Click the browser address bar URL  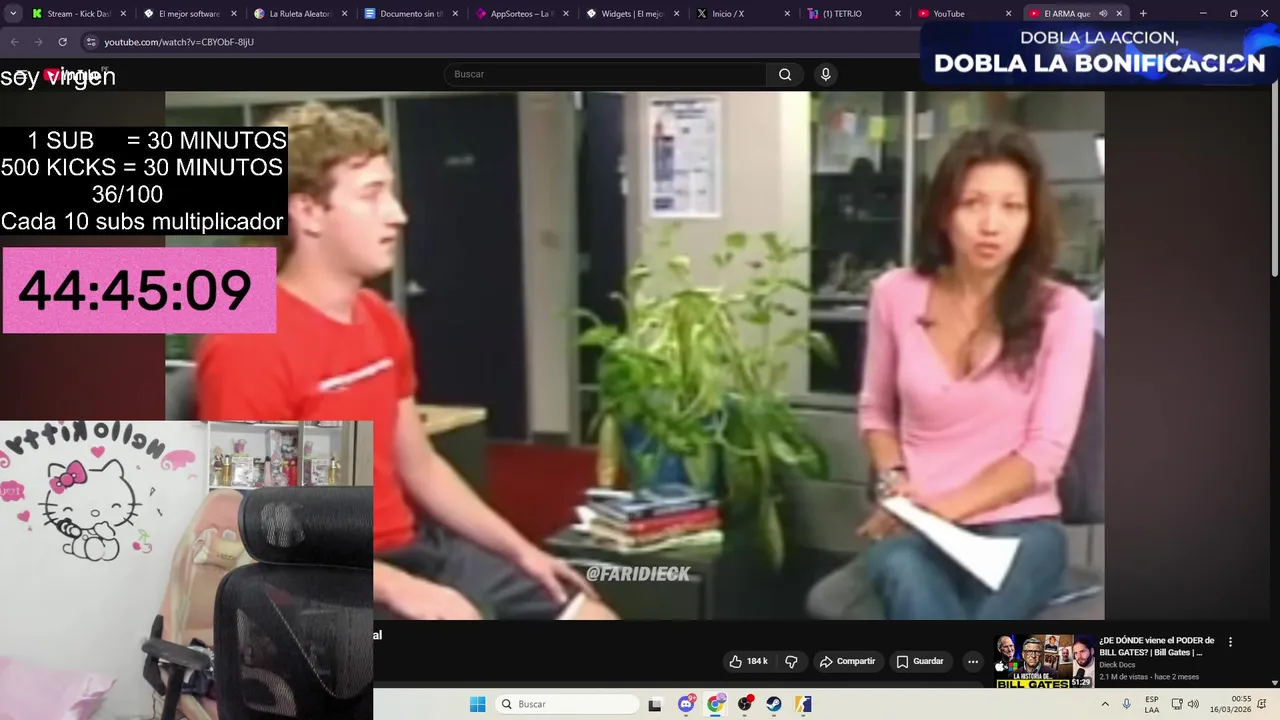[179, 42]
